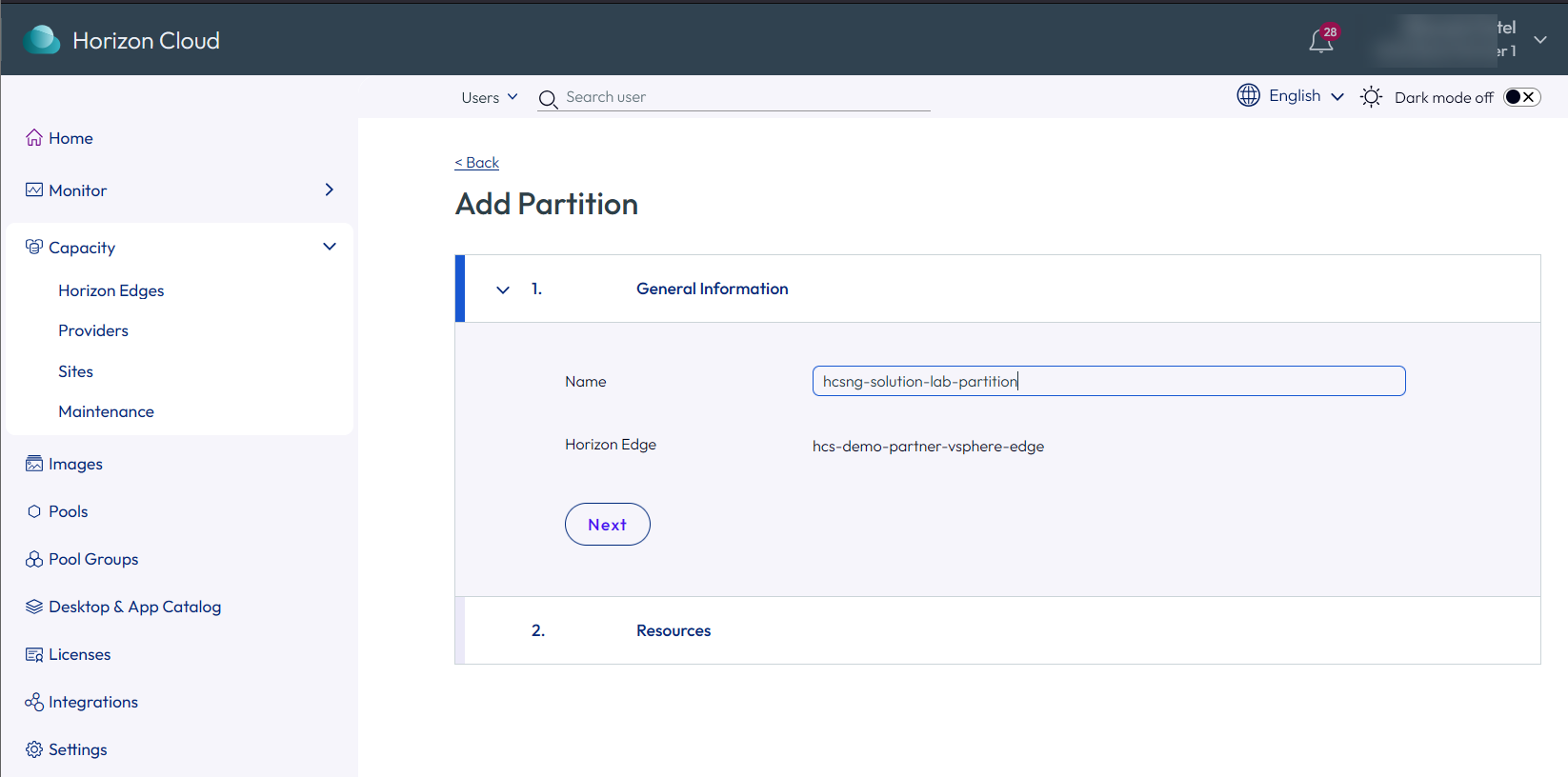
Task: Click the partition Name input field
Action: (x=1109, y=381)
